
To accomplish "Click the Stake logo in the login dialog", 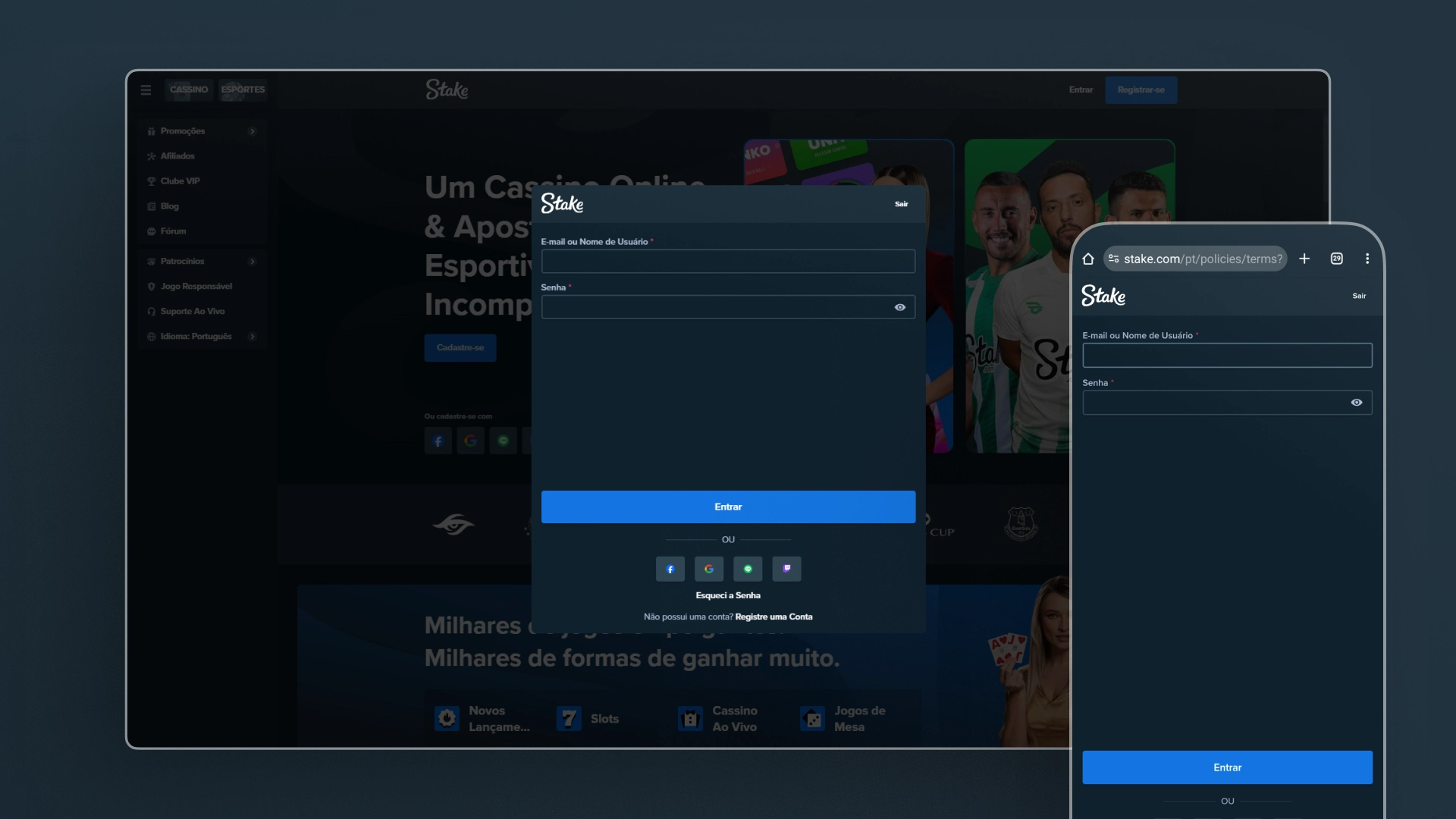I will click(x=562, y=203).
